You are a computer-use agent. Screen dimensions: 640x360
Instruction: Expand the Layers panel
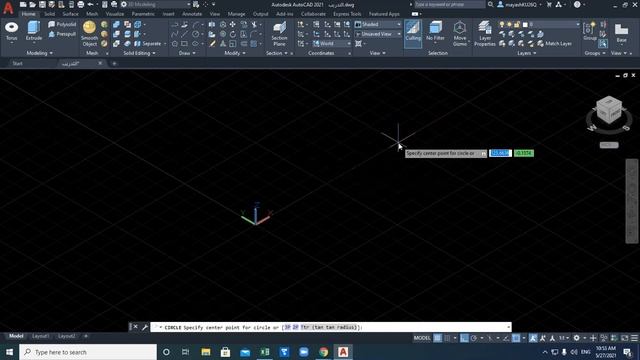click(x=527, y=53)
